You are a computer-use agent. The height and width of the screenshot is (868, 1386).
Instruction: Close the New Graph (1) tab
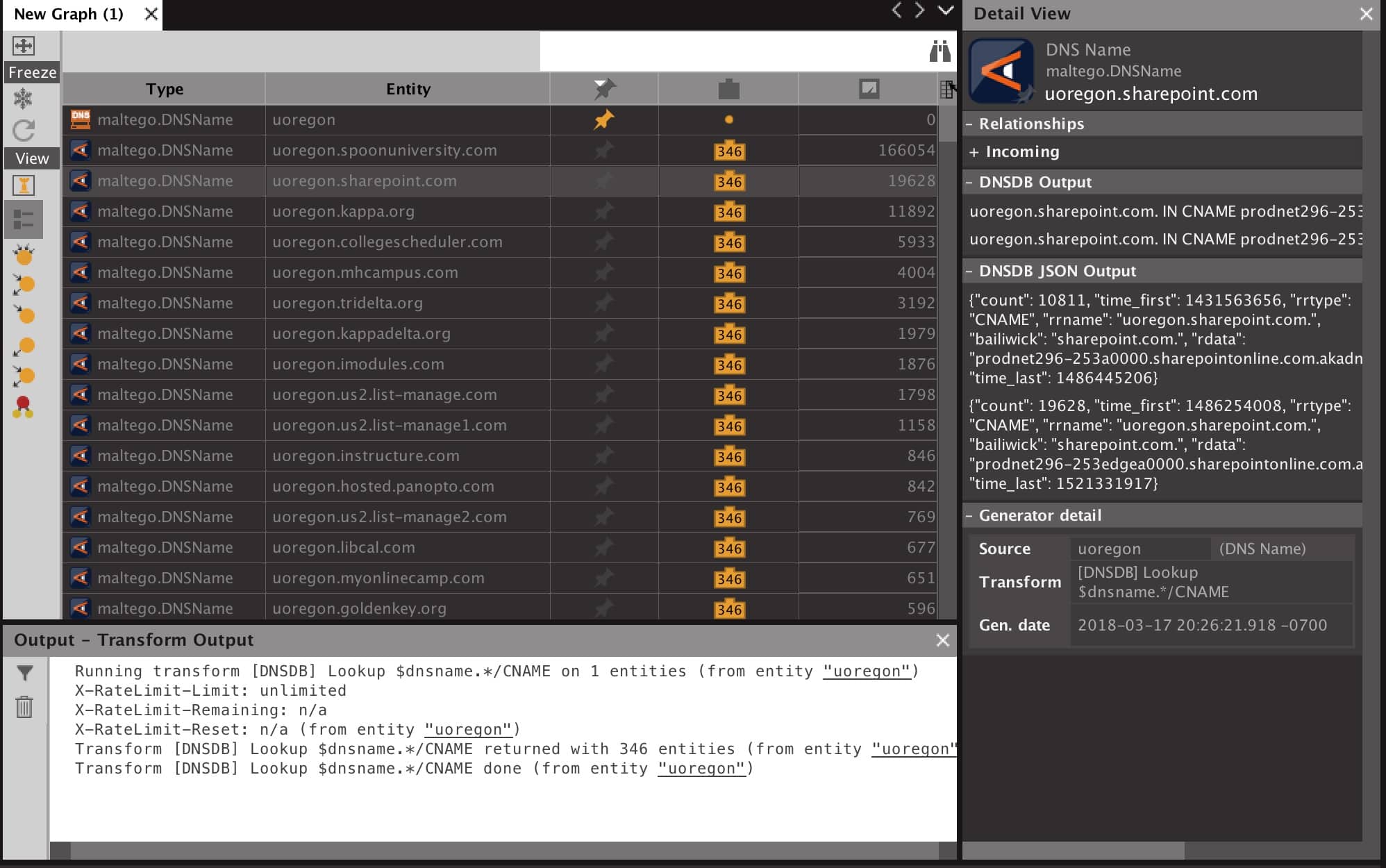[x=151, y=14]
